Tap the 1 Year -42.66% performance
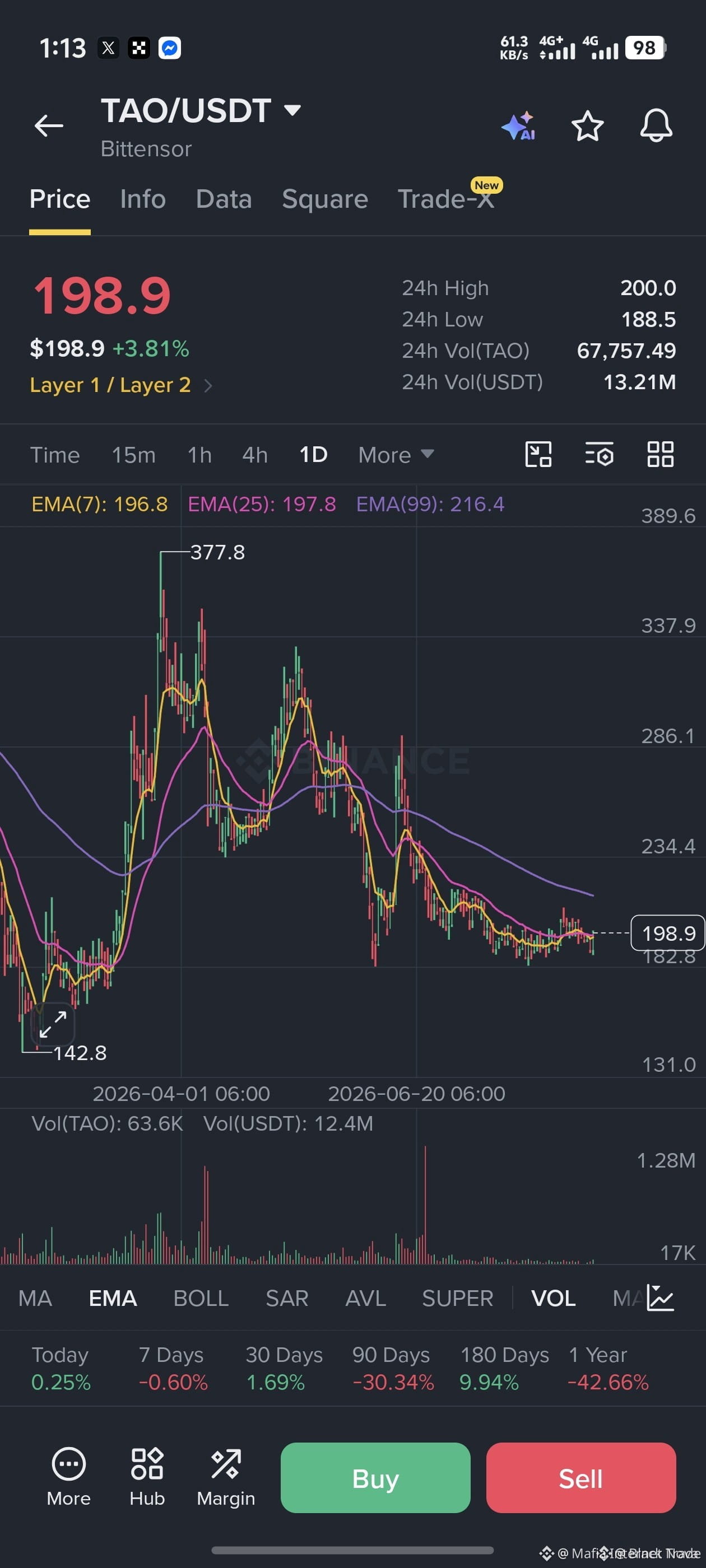 coord(608,1368)
